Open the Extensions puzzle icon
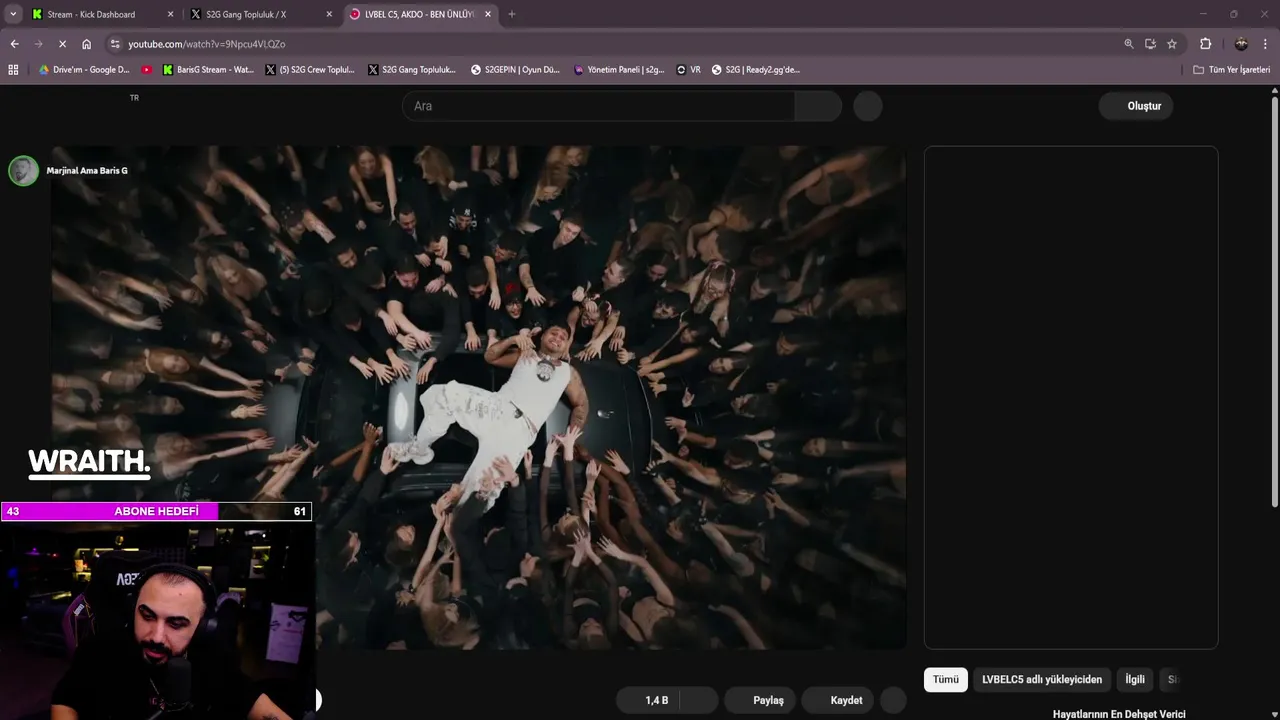This screenshot has width=1280, height=720. [1206, 44]
